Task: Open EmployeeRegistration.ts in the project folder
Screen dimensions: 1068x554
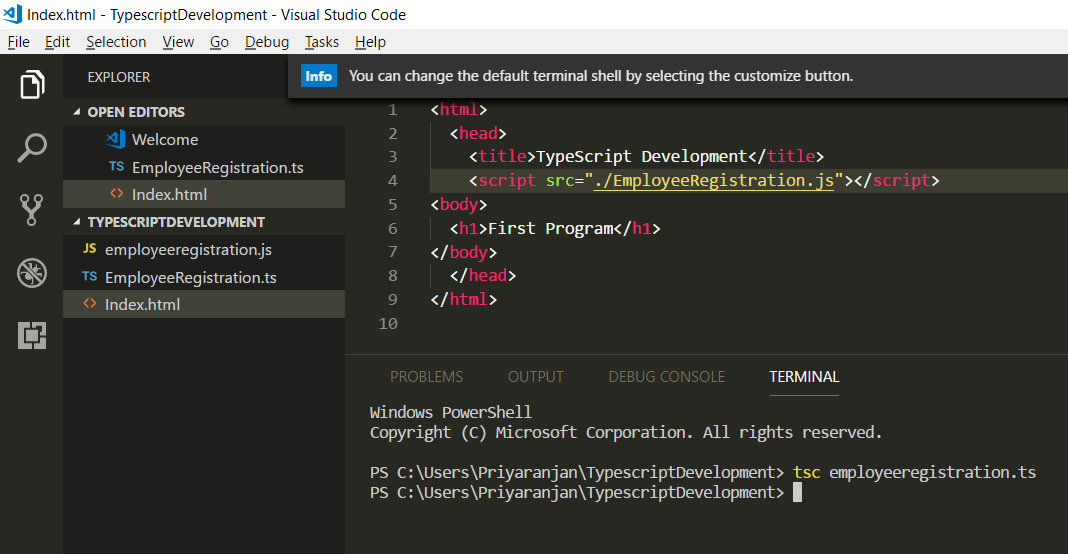Action: 204,277
